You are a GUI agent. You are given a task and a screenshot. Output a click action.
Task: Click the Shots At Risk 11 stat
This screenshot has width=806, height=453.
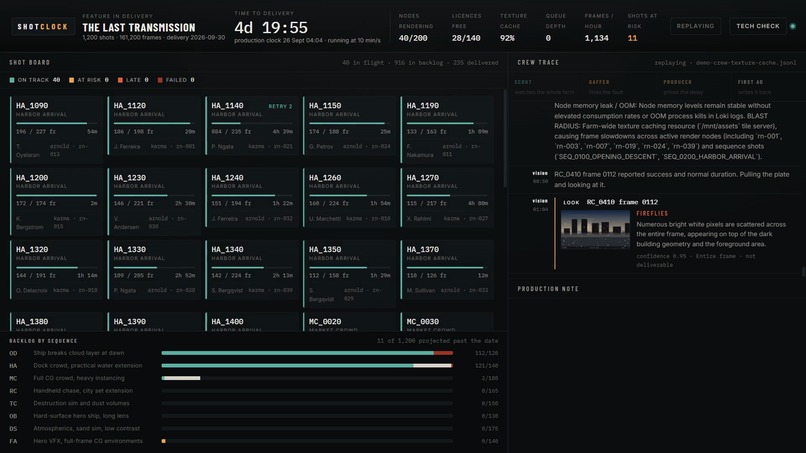pos(642,27)
